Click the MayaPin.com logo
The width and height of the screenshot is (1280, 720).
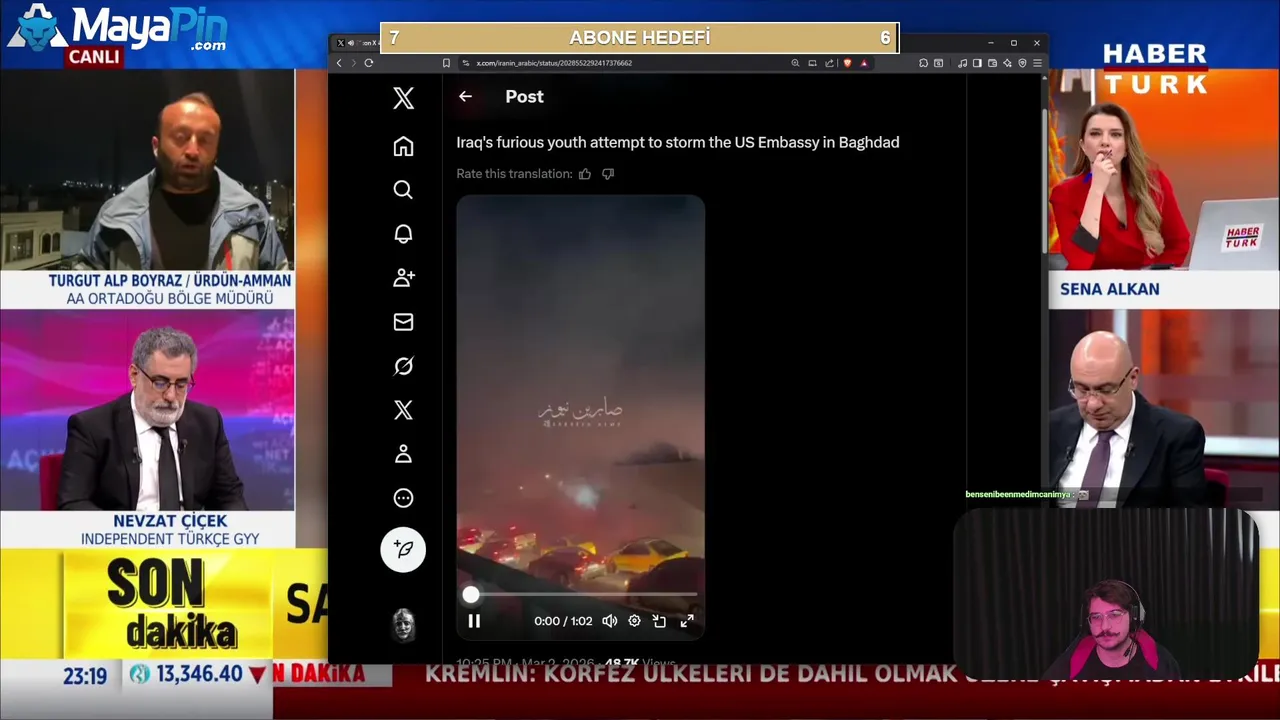point(118,30)
